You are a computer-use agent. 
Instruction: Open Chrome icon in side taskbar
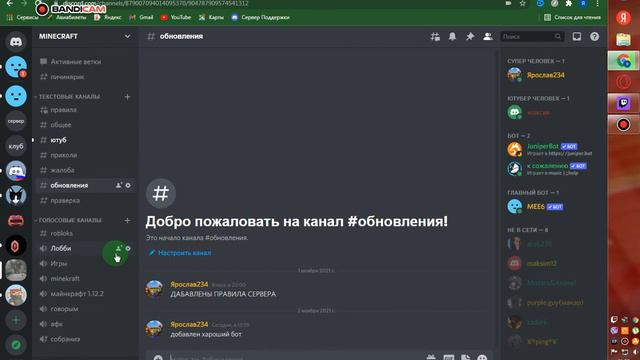[623, 61]
